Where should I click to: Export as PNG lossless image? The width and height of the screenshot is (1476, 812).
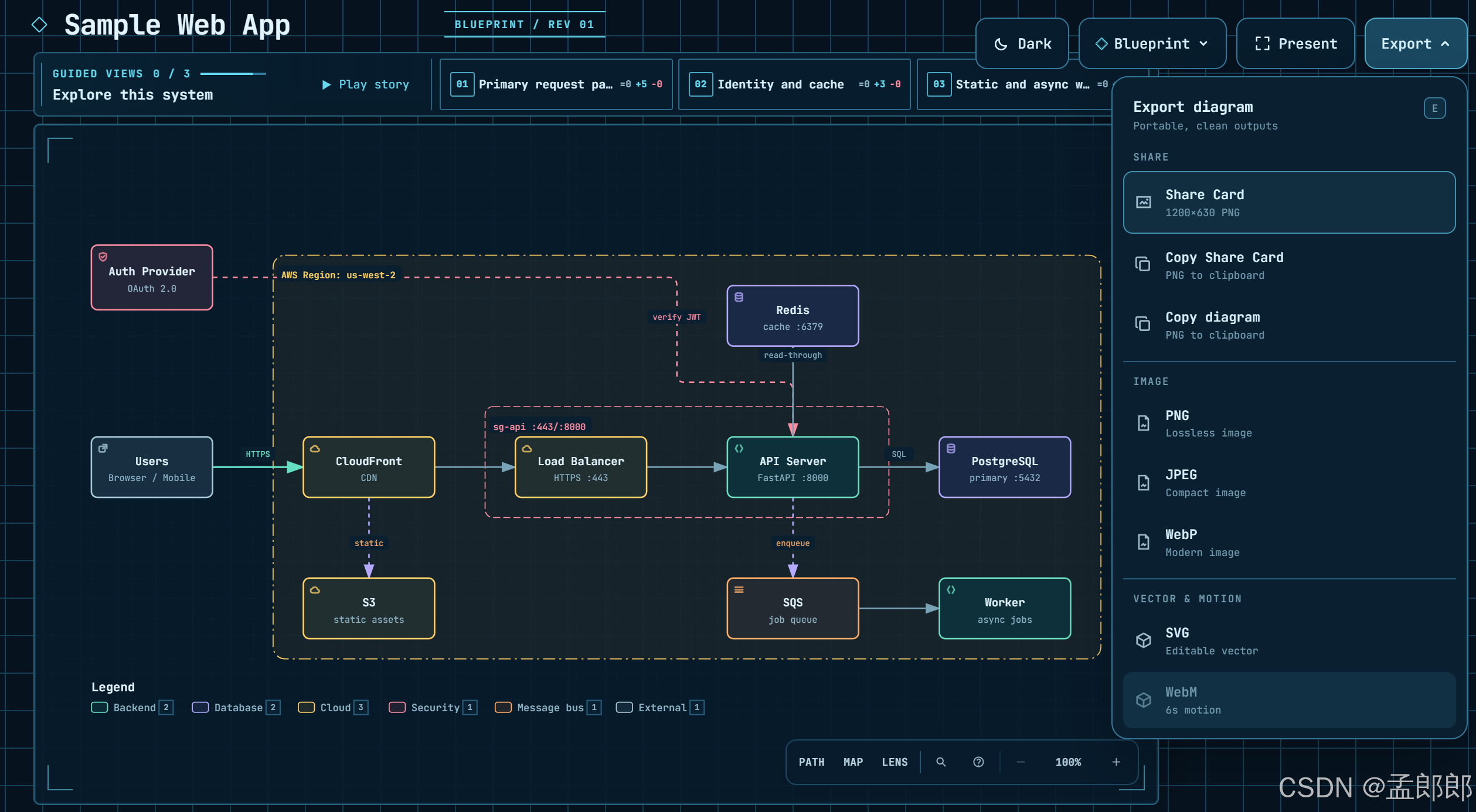point(1289,424)
